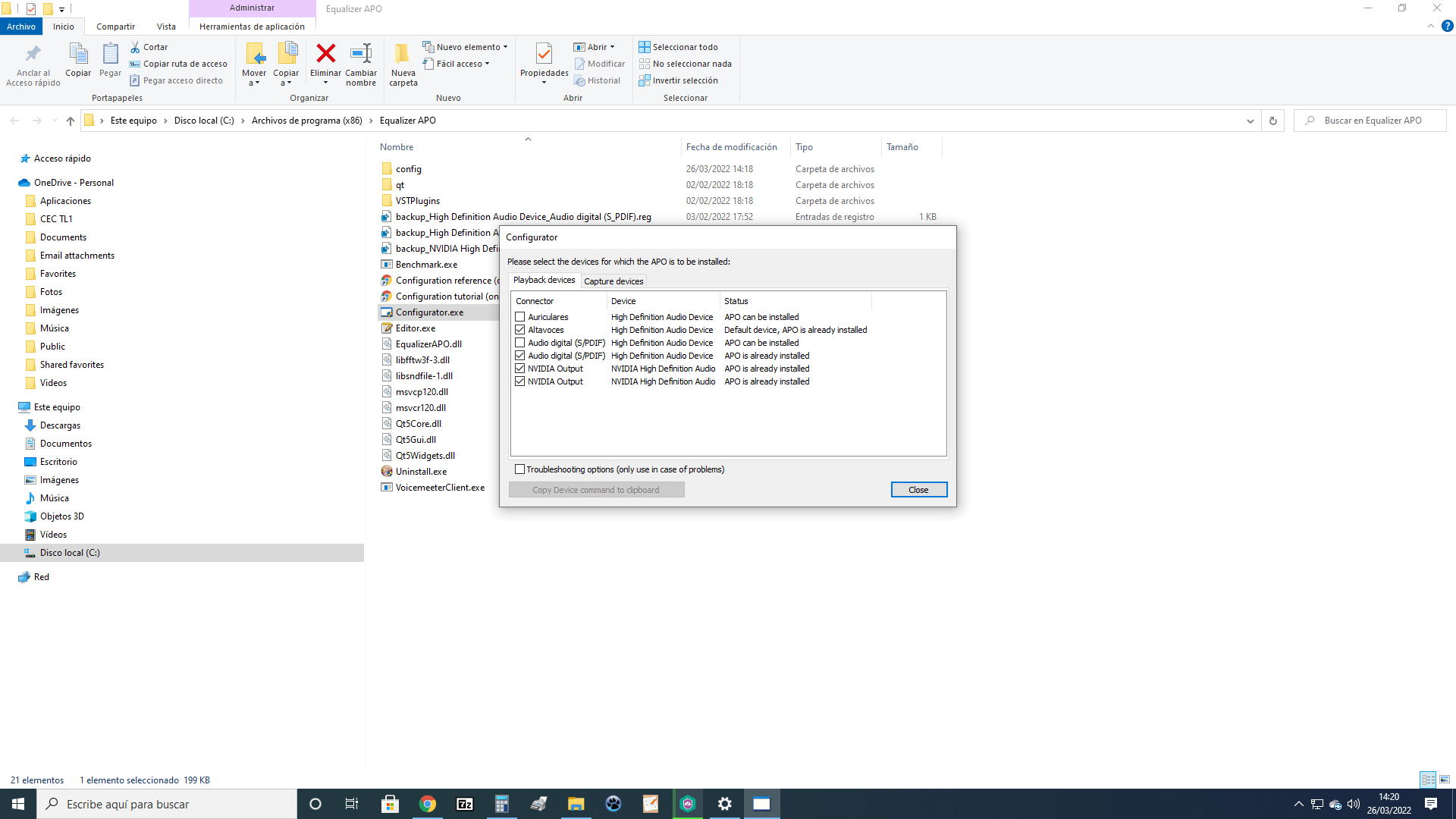The height and width of the screenshot is (819, 1456).
Task: Check the Audio digital 'APO can be installed' checkbox
Action: 520,343
